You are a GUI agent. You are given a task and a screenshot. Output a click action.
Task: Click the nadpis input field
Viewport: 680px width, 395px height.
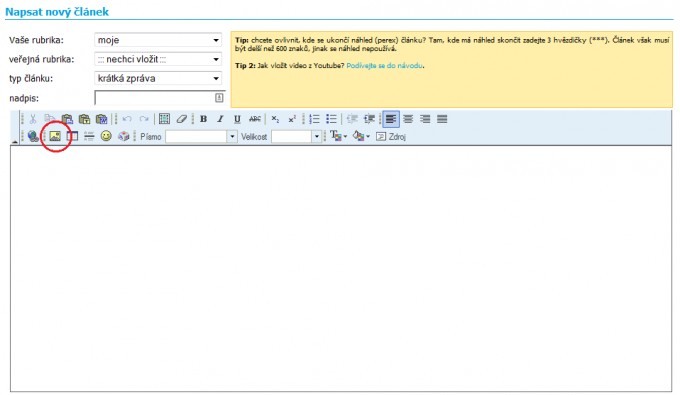[160, 98]
